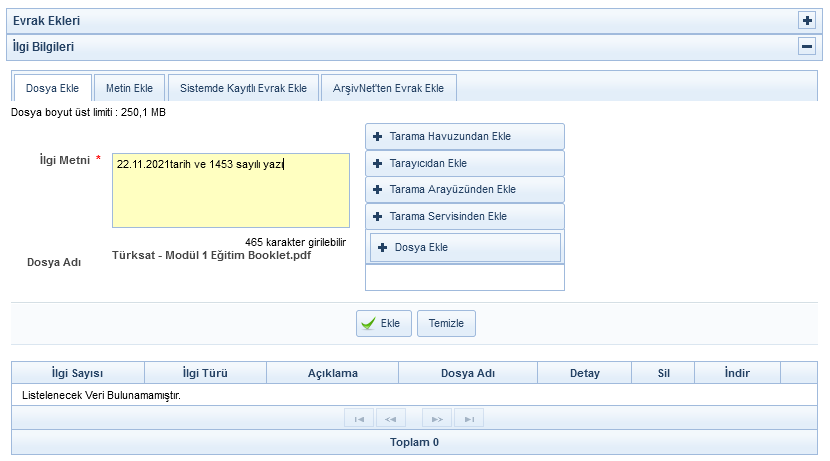Go to first page in table pager
The image size is (830, 461).
point(359,419)
